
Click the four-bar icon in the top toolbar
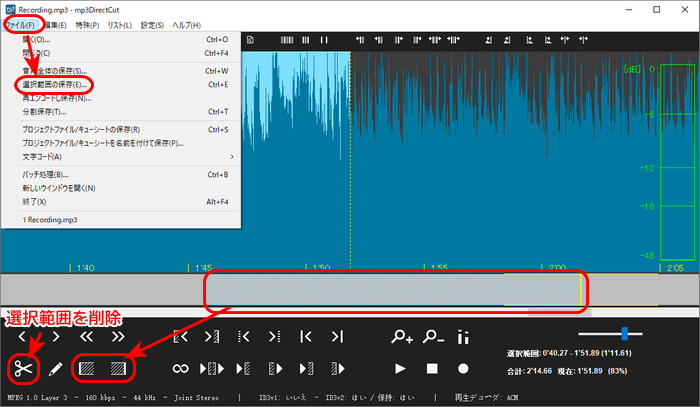tap(287, 40)
